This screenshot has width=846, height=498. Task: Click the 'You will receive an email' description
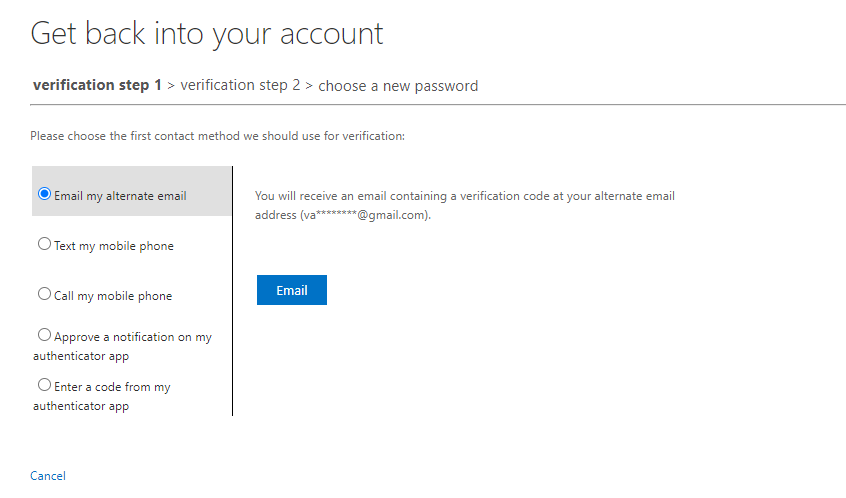[x=465, y=205]
